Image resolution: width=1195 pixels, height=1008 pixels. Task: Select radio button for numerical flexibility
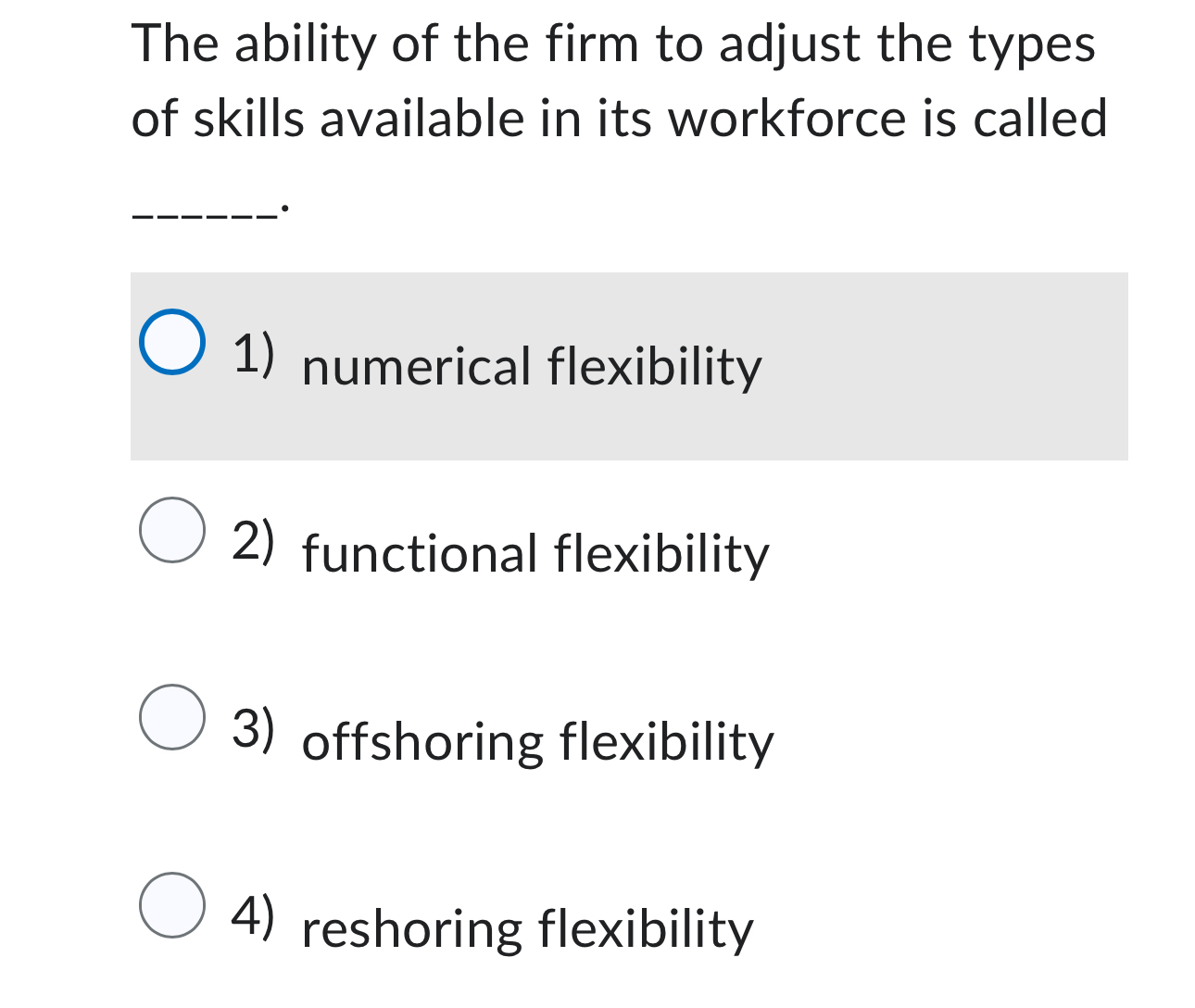click(x=173, y=344)
